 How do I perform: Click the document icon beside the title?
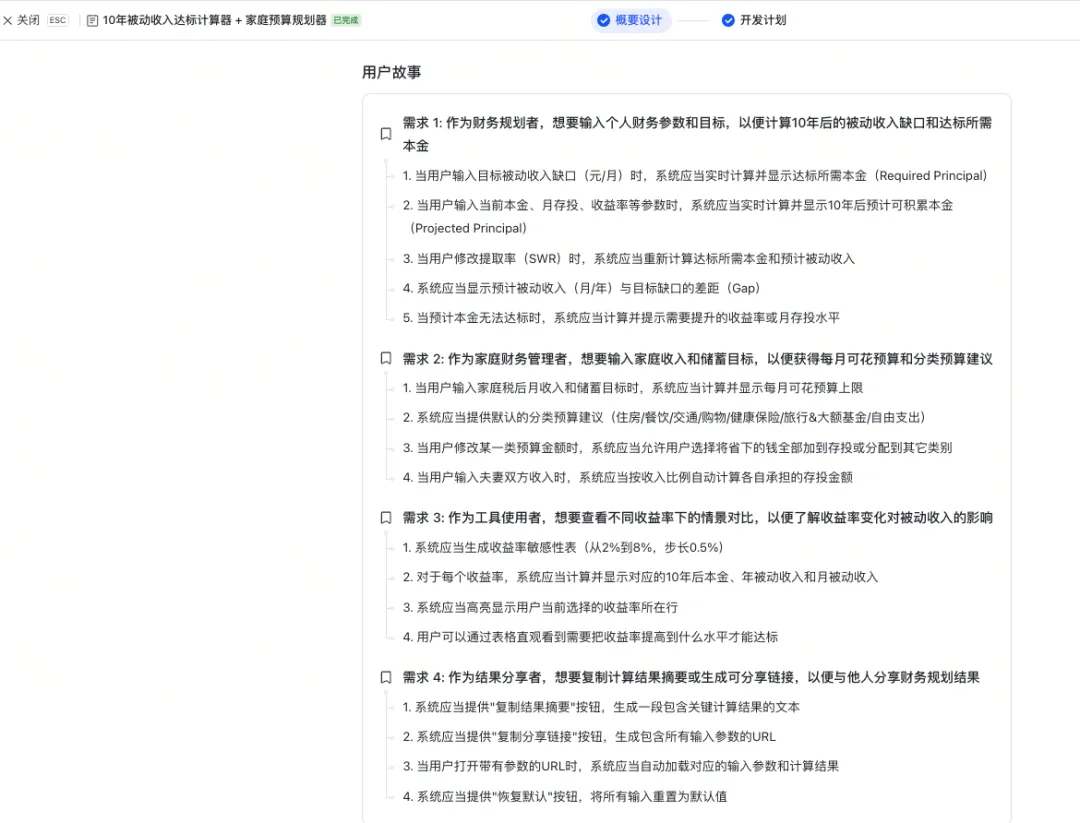coord(92,21)
